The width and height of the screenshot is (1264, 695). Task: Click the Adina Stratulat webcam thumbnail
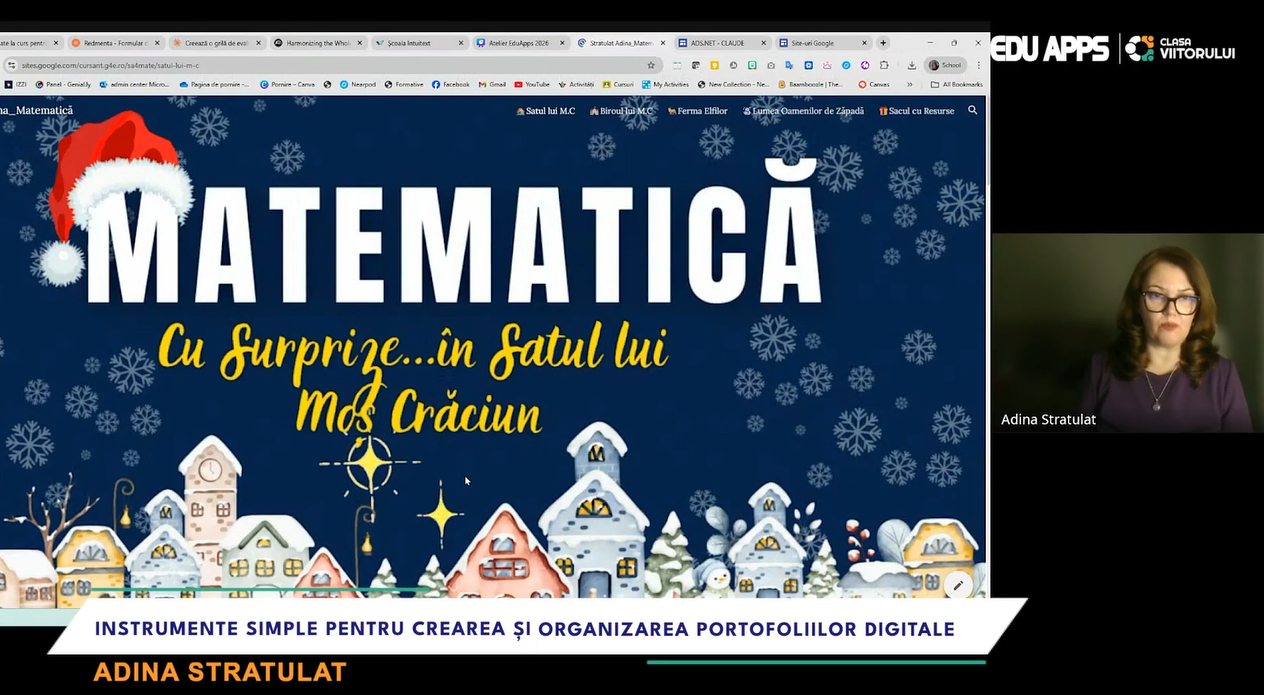point(1127,333)
